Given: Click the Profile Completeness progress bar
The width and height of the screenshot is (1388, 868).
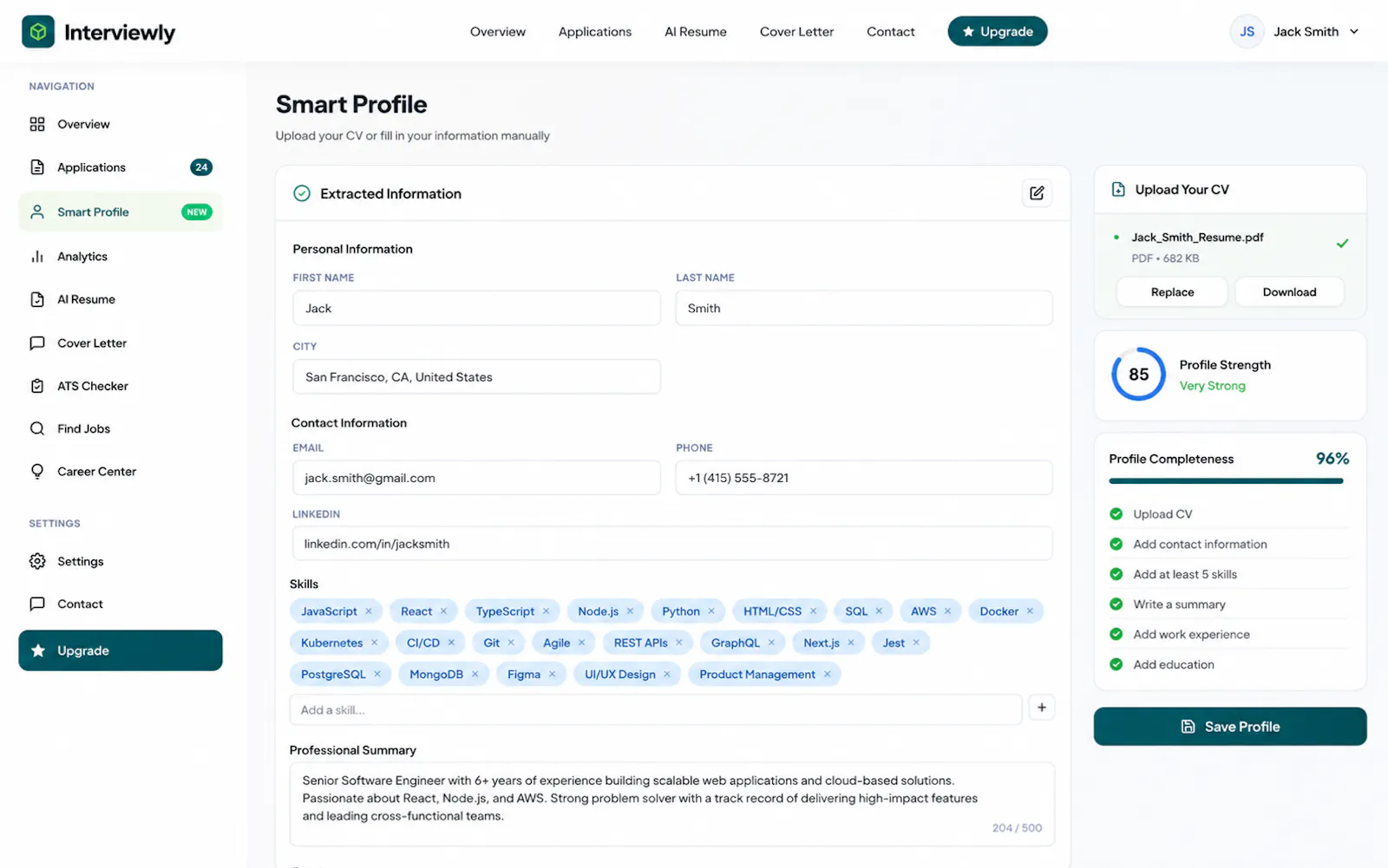Looking at the screenshot, I should click(1226, 481).
